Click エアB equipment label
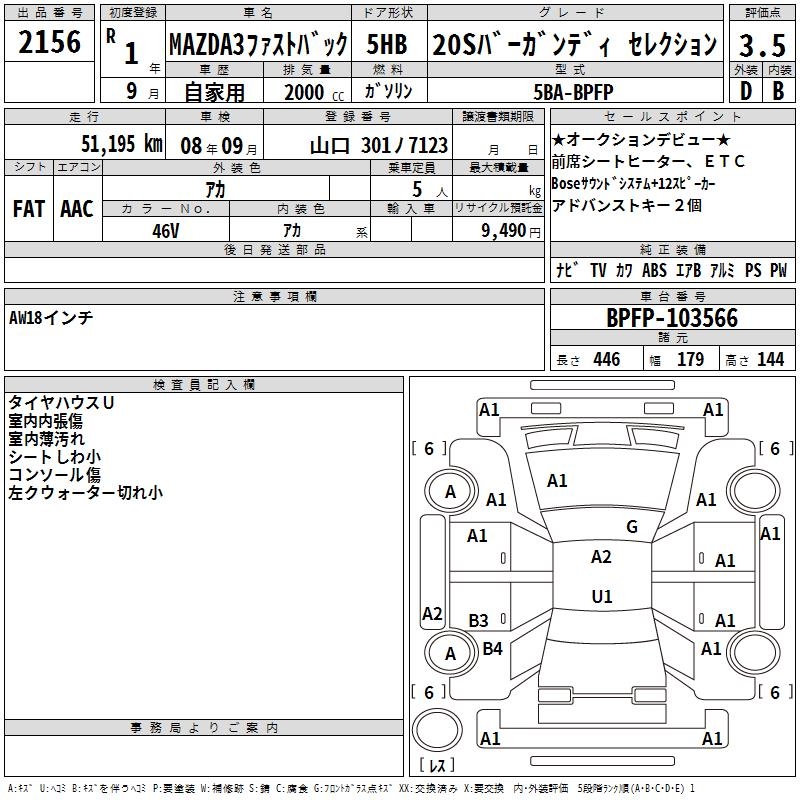 (x=688, y=270)
